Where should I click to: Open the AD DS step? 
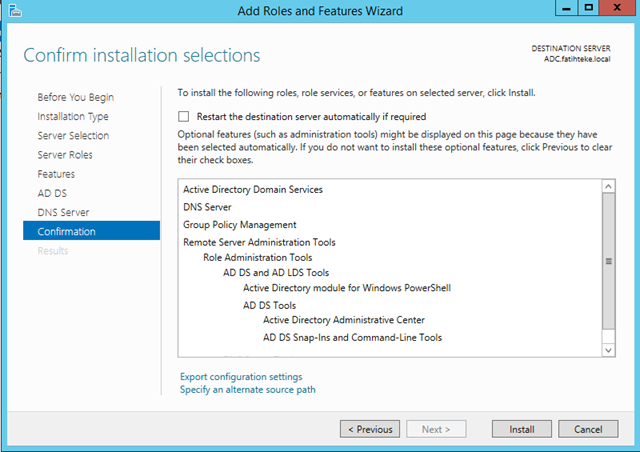point(52,193)
